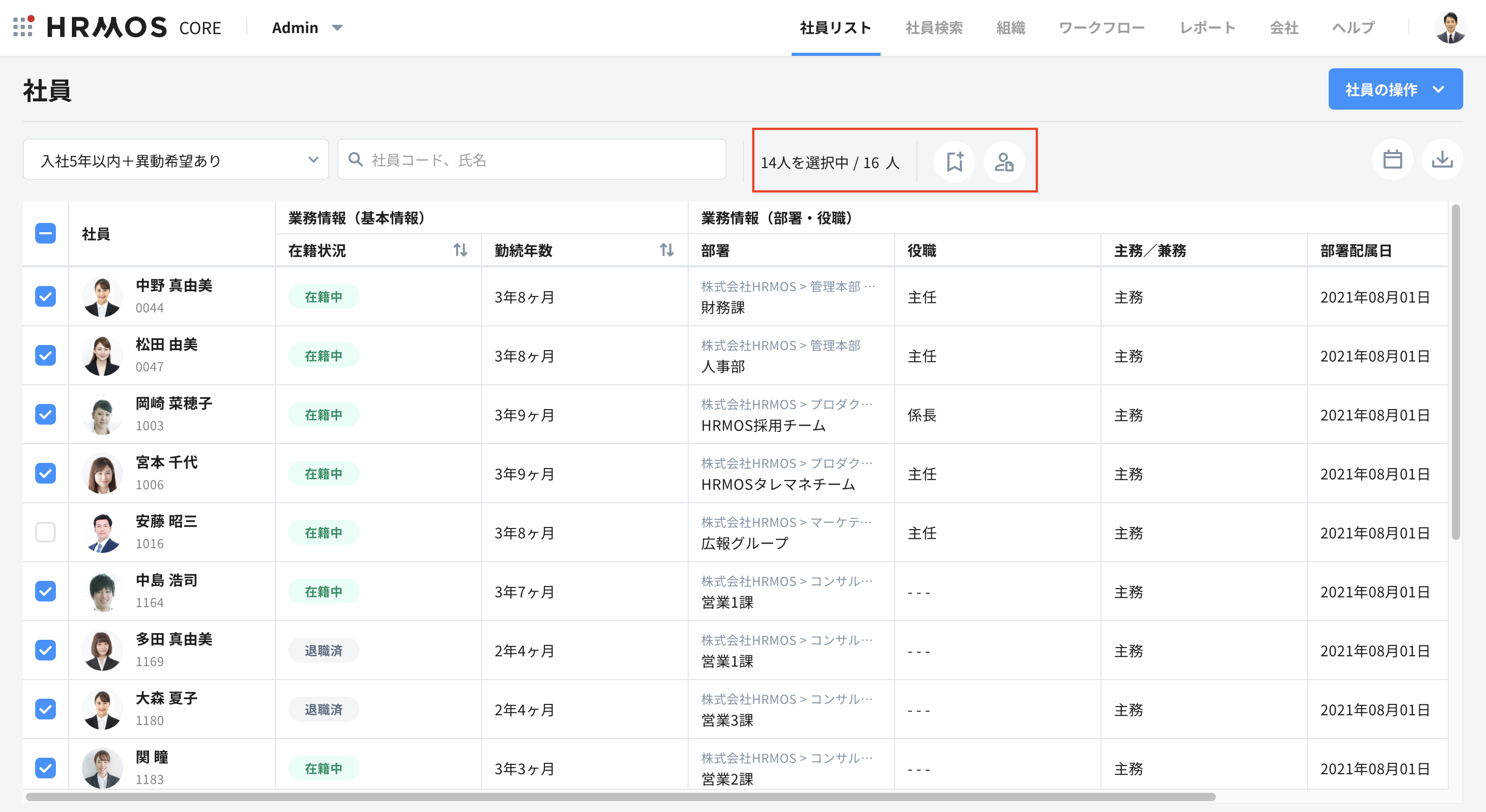1486x812 pixels.
Task: Open the calendar date icon
Action: click(x=1392, y=160)
